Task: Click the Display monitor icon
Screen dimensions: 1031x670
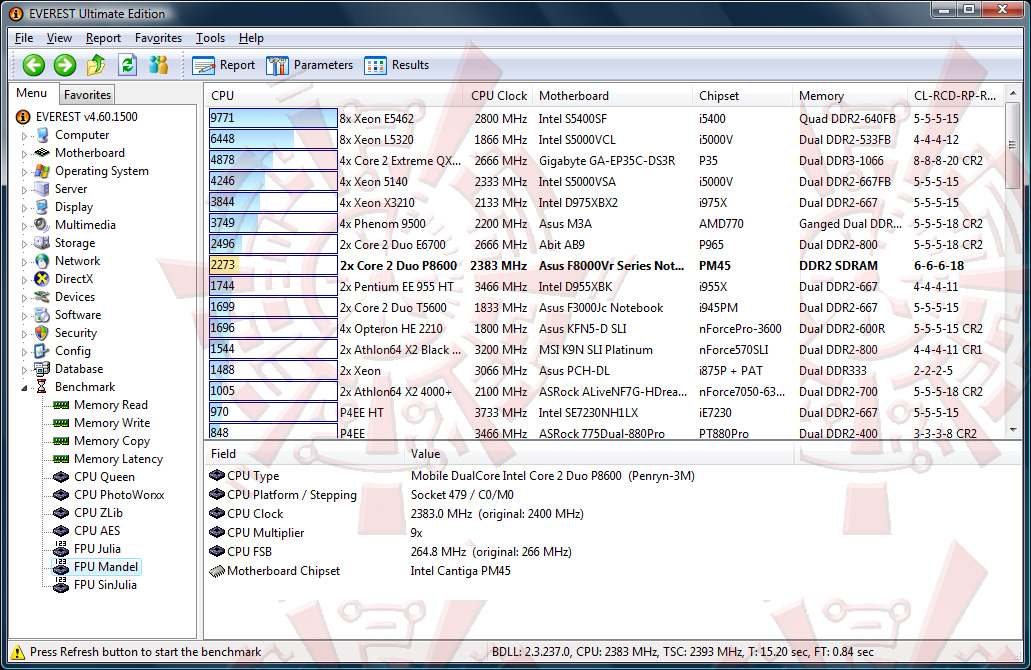Action: [43, 207]
